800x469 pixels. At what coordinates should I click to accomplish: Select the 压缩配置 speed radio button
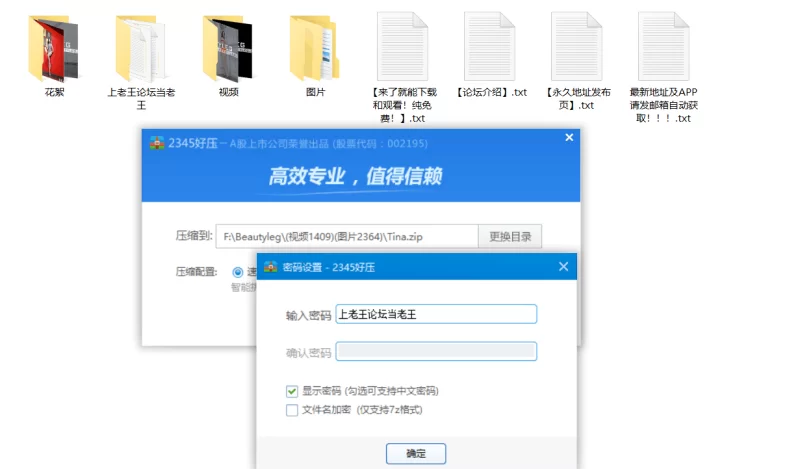coord(237,272)
